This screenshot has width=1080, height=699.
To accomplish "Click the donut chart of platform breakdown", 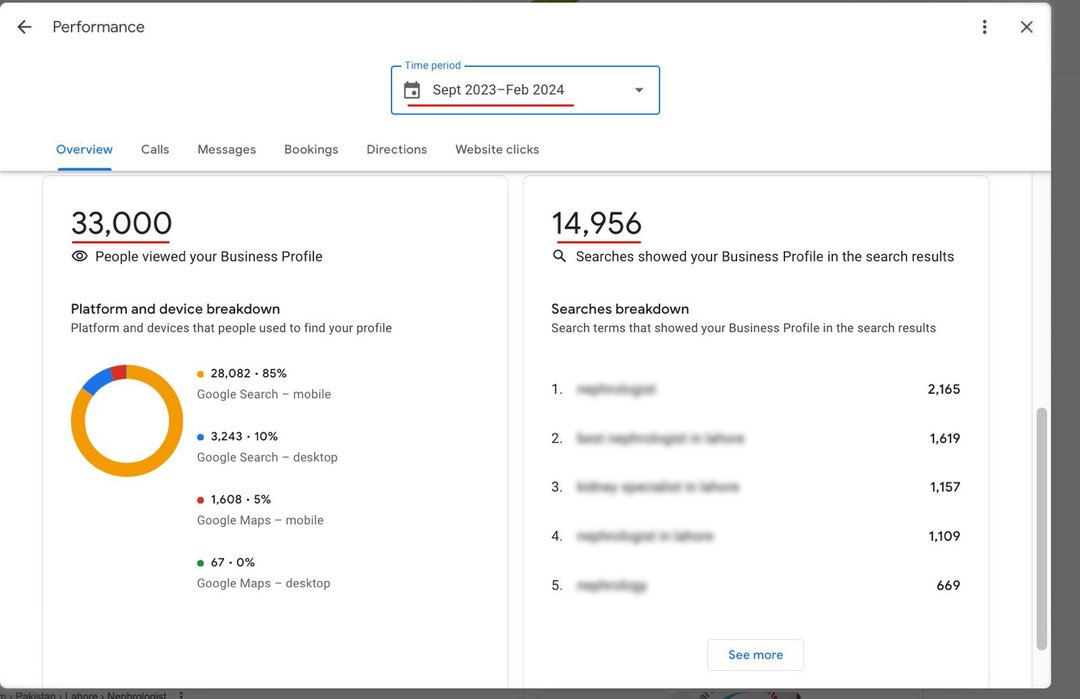I will click(x=127, y=421).
